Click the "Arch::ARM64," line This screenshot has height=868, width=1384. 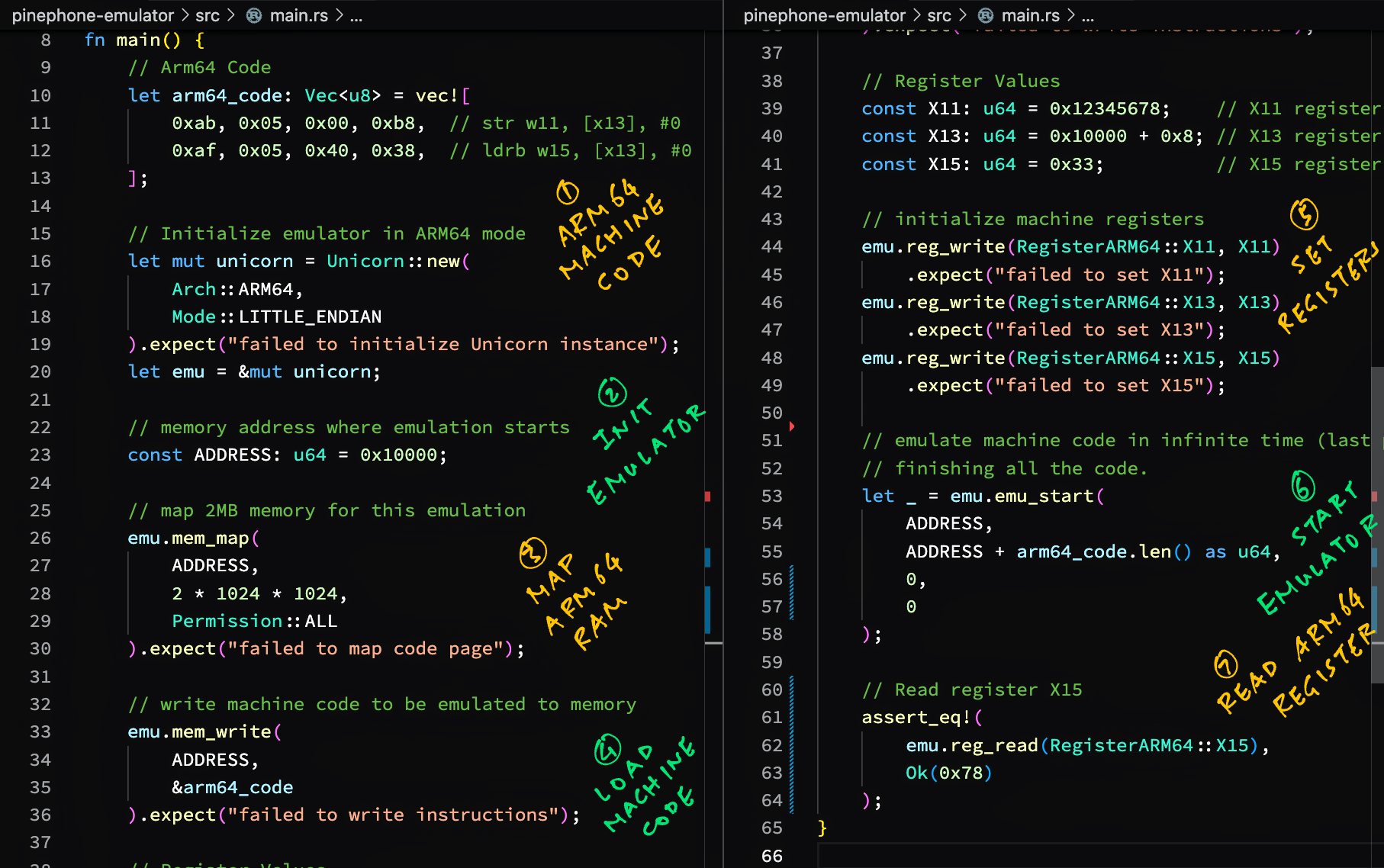pyautogui.click(x=237, y=289)
